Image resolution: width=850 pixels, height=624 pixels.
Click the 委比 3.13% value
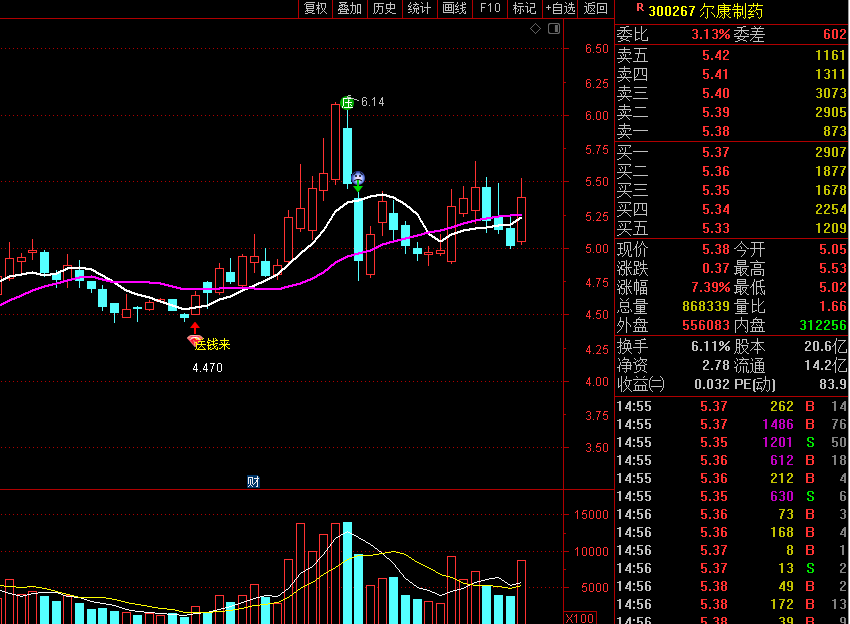tap(711, 35)
